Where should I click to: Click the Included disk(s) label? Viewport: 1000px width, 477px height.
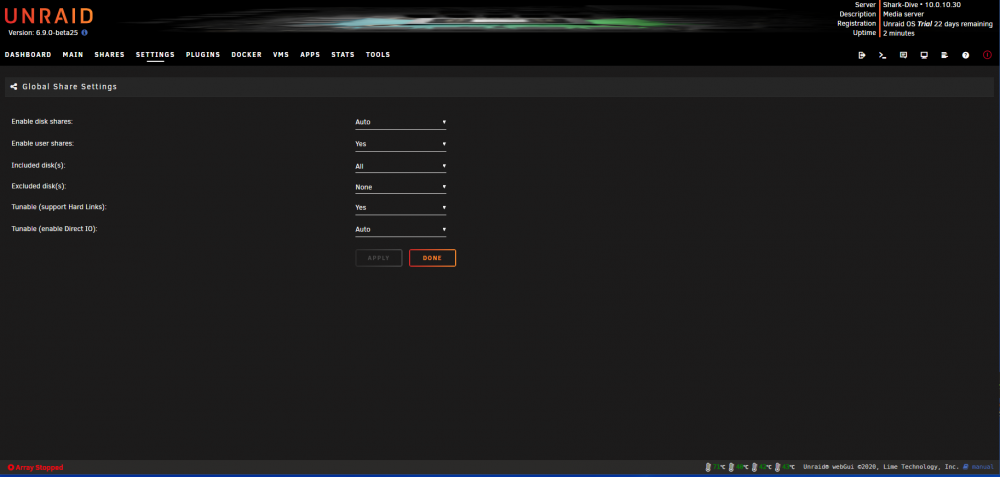[x=38, y=165]
